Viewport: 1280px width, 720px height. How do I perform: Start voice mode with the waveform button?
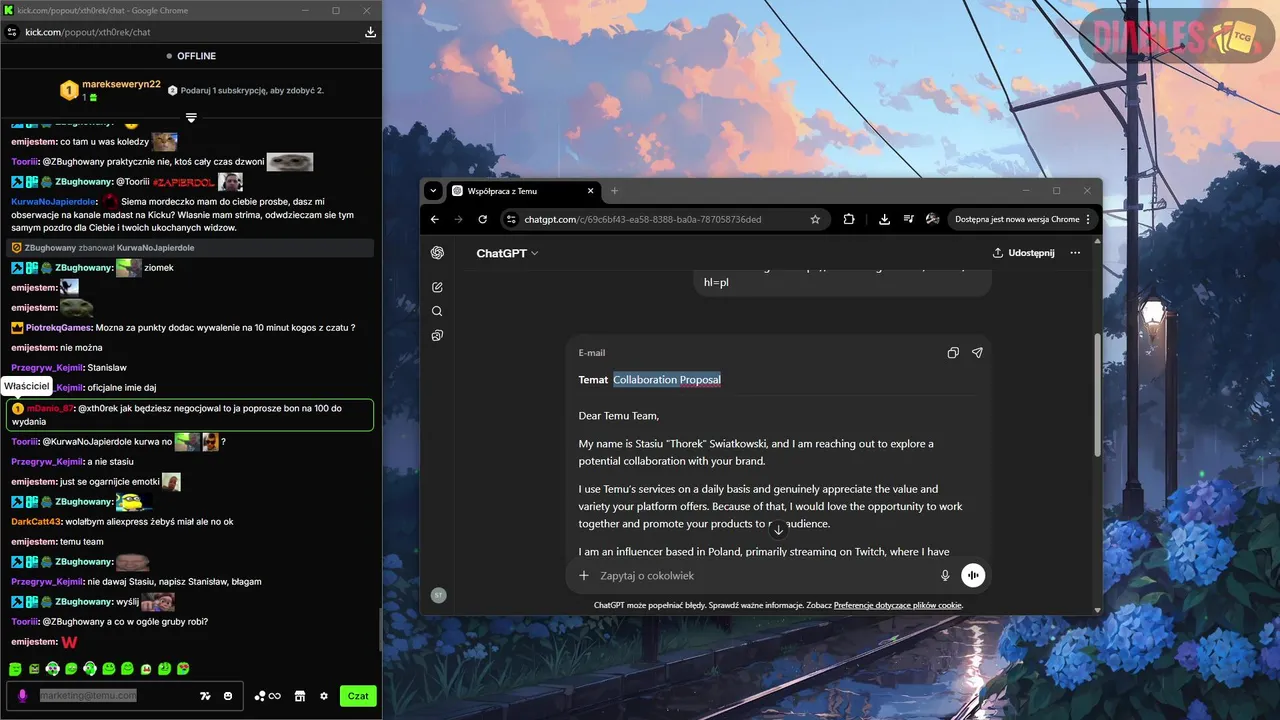click(x=973, y=575)
